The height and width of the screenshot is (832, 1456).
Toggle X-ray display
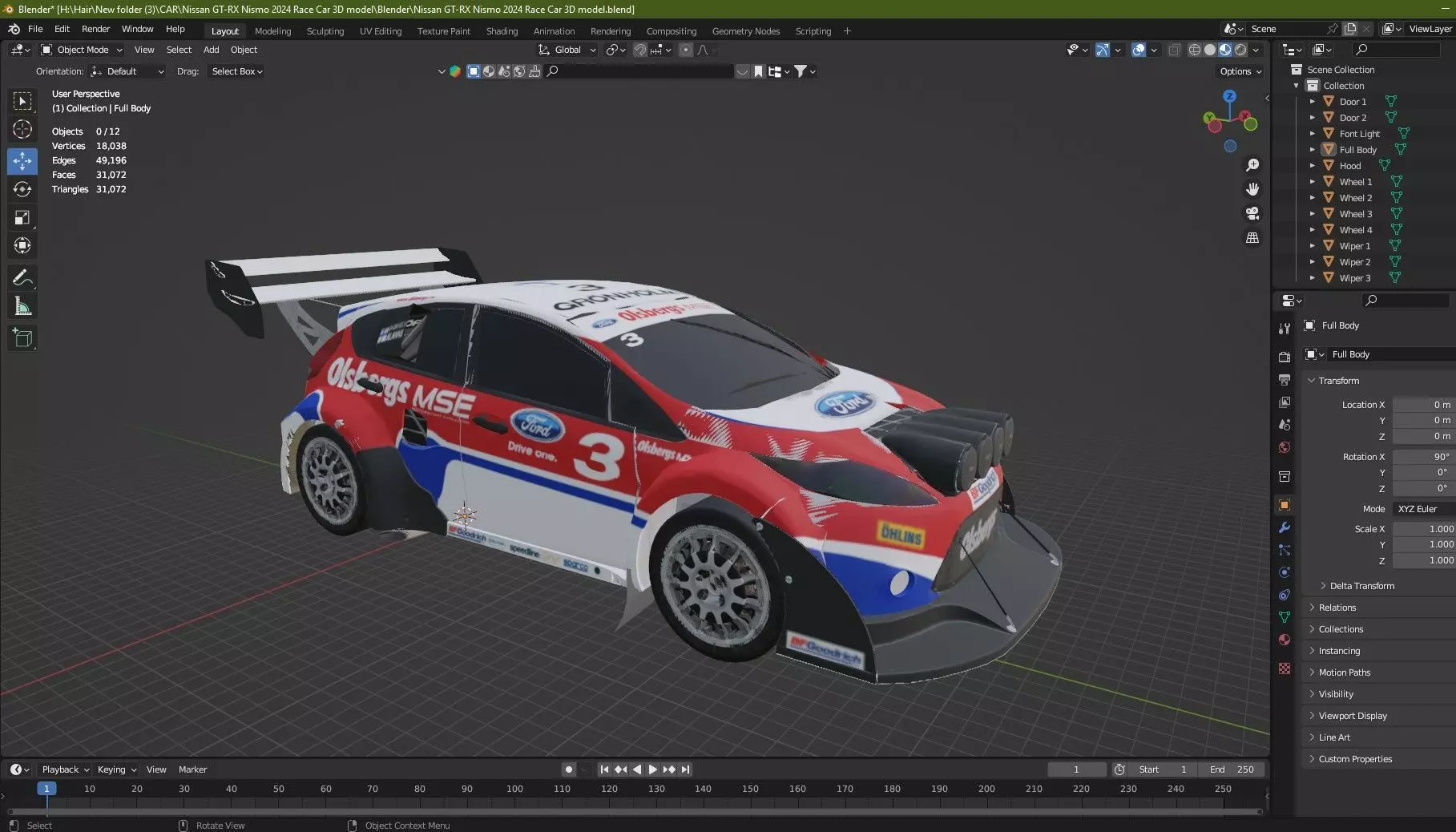point(1174,50)
